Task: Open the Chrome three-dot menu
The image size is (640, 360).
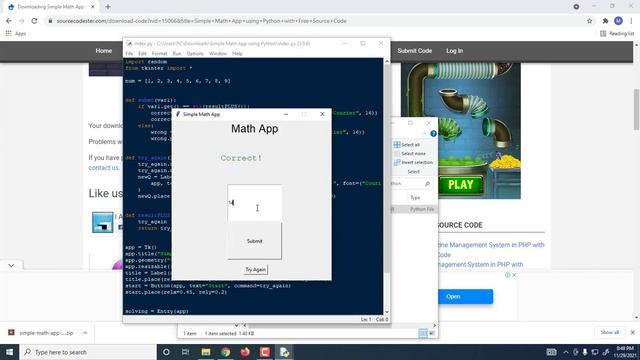Action: tap(631, 21)
